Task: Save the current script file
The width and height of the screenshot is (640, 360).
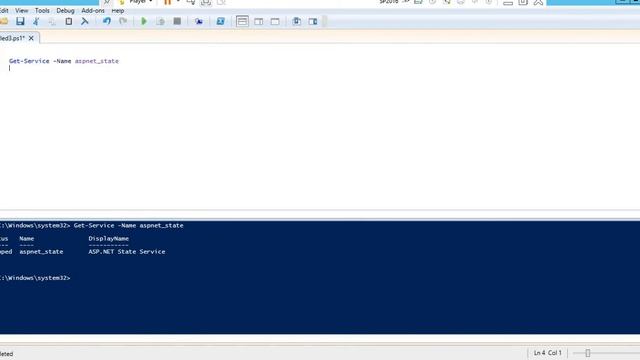Action: click(x=20, y=21)
